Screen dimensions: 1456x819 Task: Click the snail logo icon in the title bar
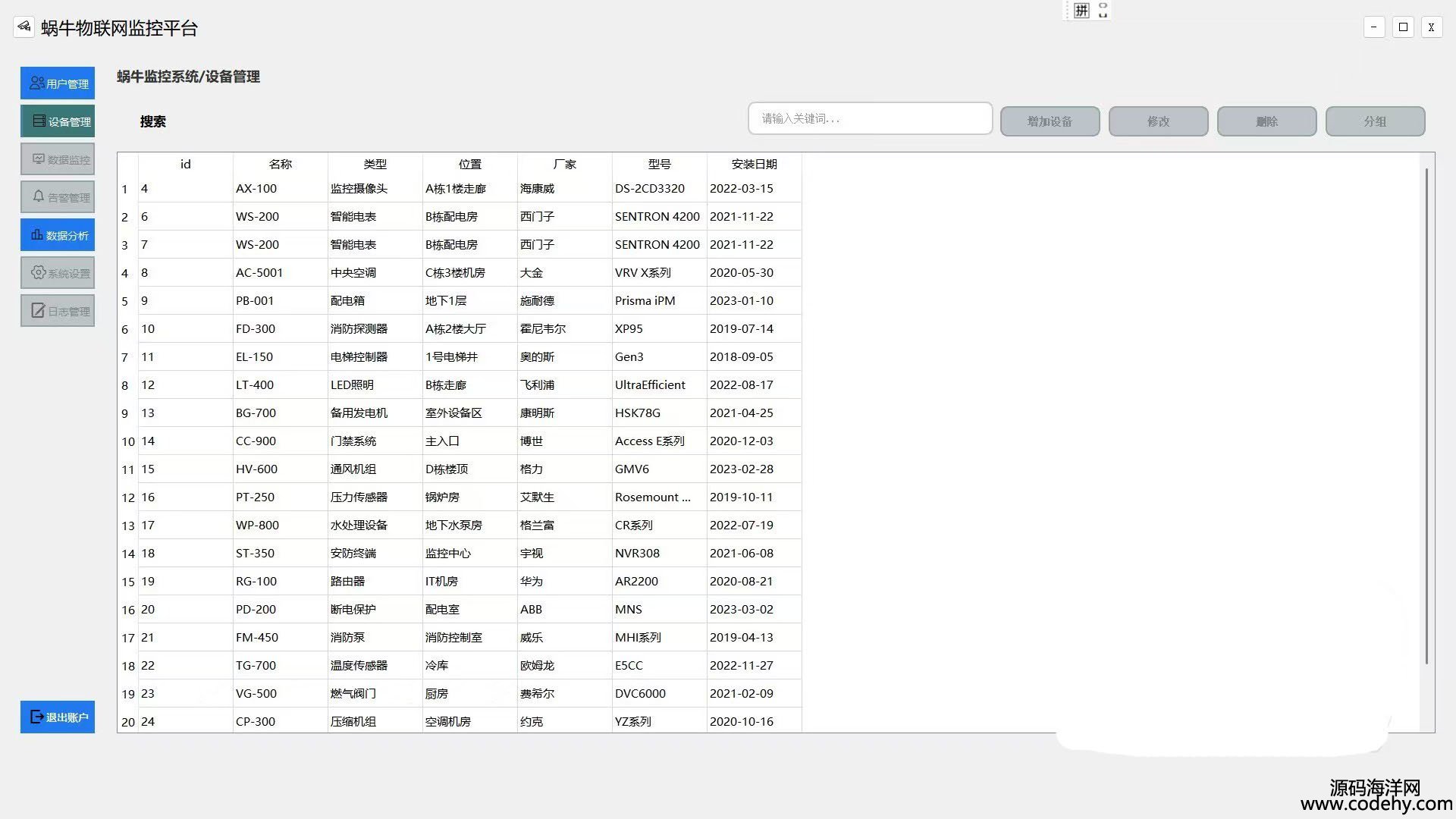tap(24, 27)
